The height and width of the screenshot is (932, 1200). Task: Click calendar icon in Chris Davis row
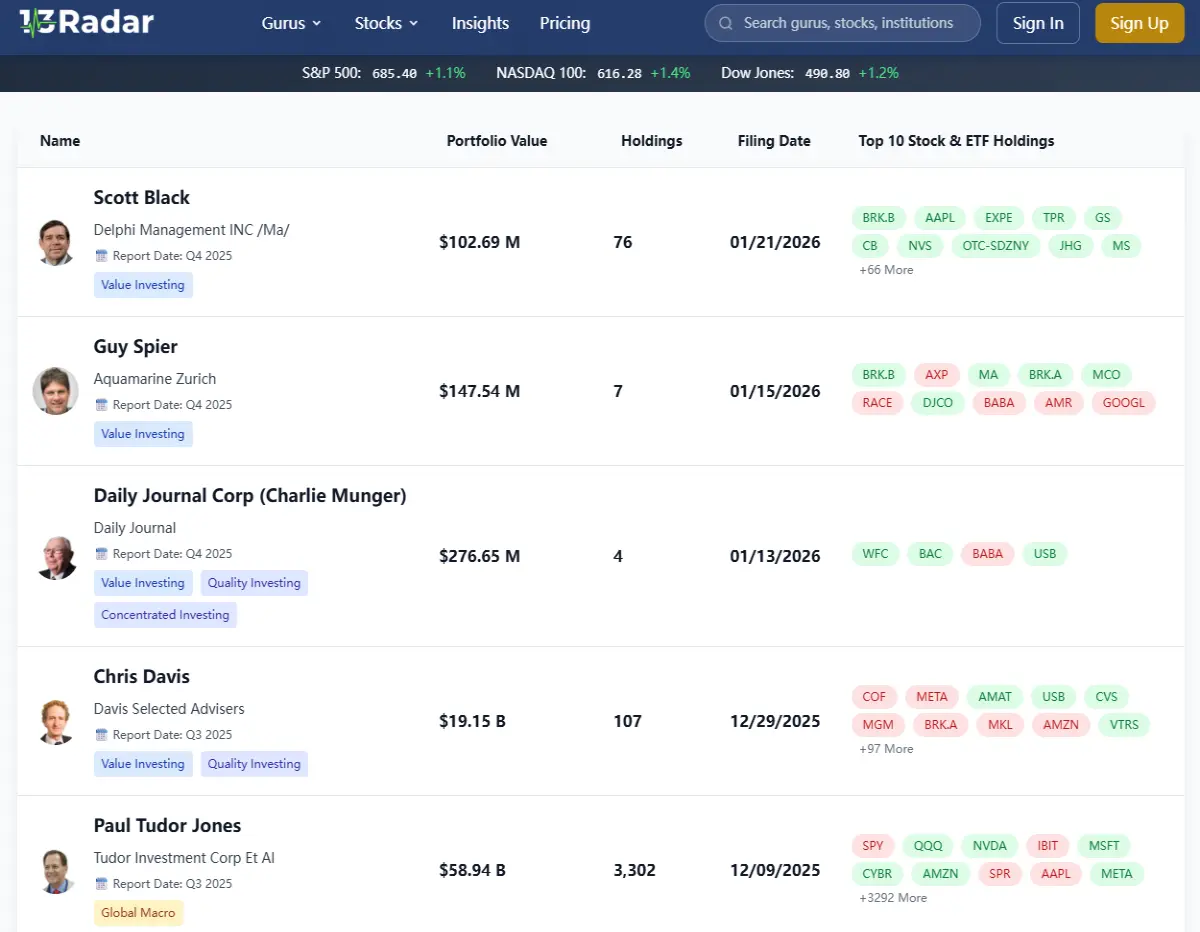coord(101,735)
